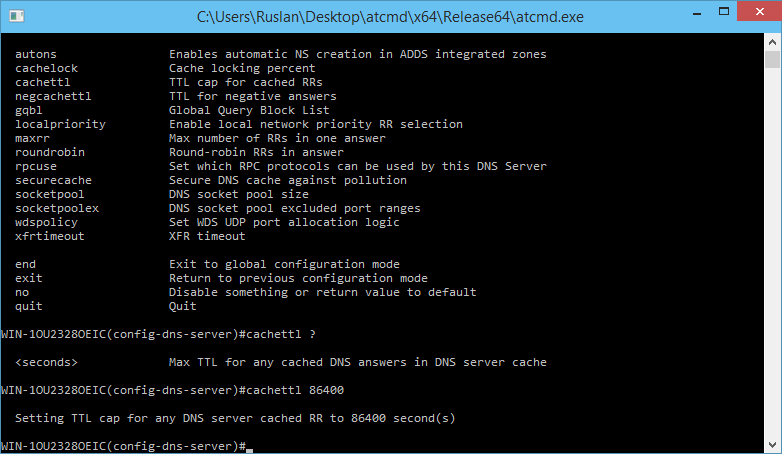Click the window title path text
The height and width of the screenshot is (454, 782).
pos(390,17)
